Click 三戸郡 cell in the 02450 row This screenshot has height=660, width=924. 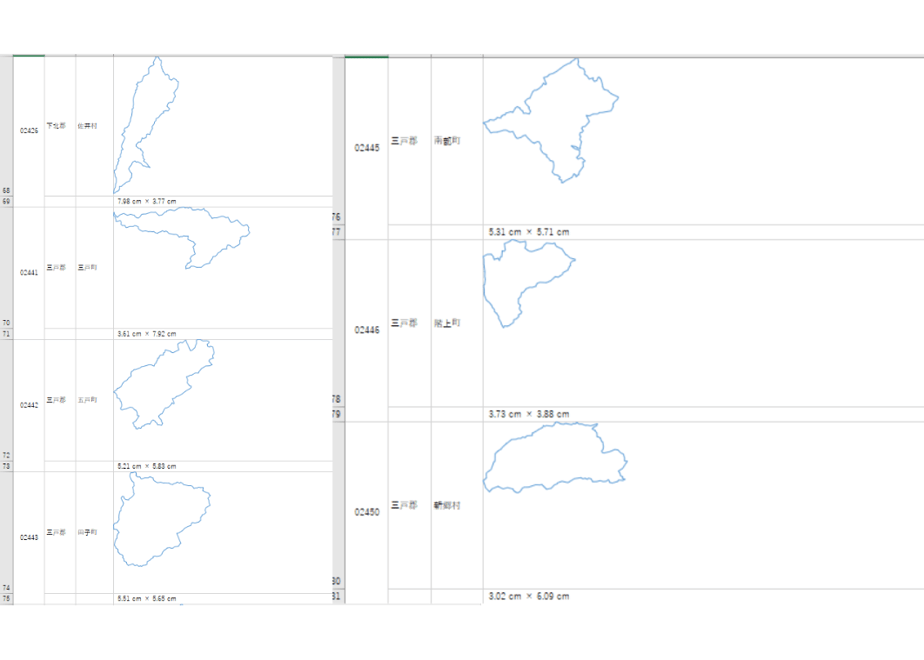coord(410,505)
